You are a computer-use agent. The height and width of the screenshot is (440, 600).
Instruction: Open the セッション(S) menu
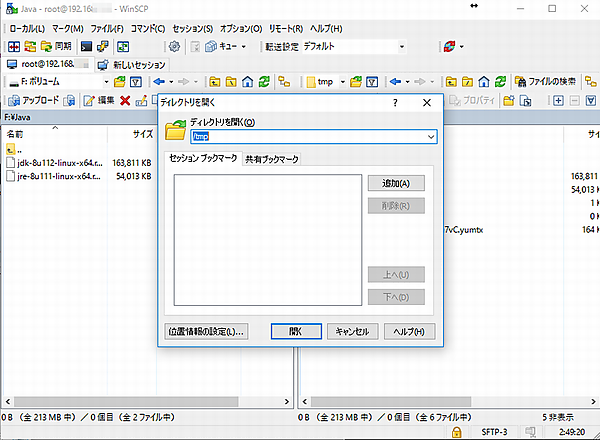192,29
